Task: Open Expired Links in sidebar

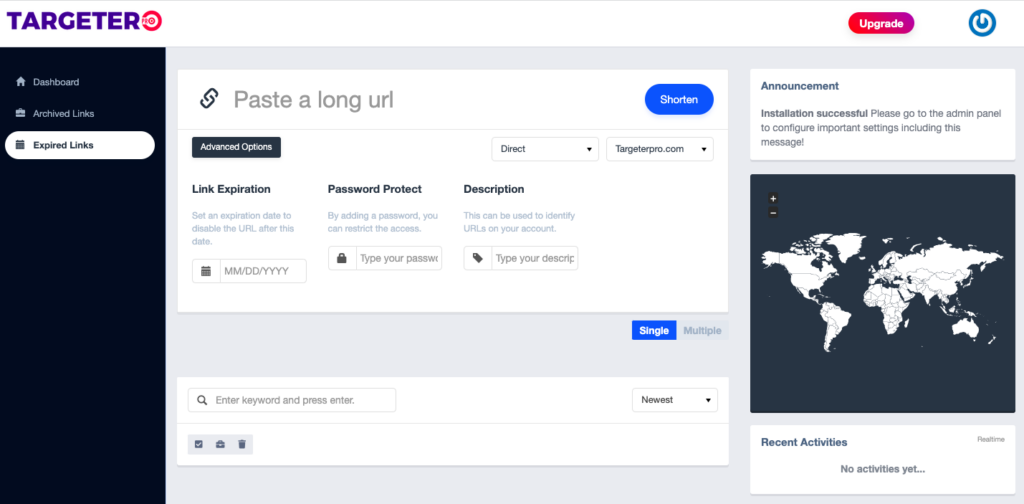Action: click(x=80, y=145)
